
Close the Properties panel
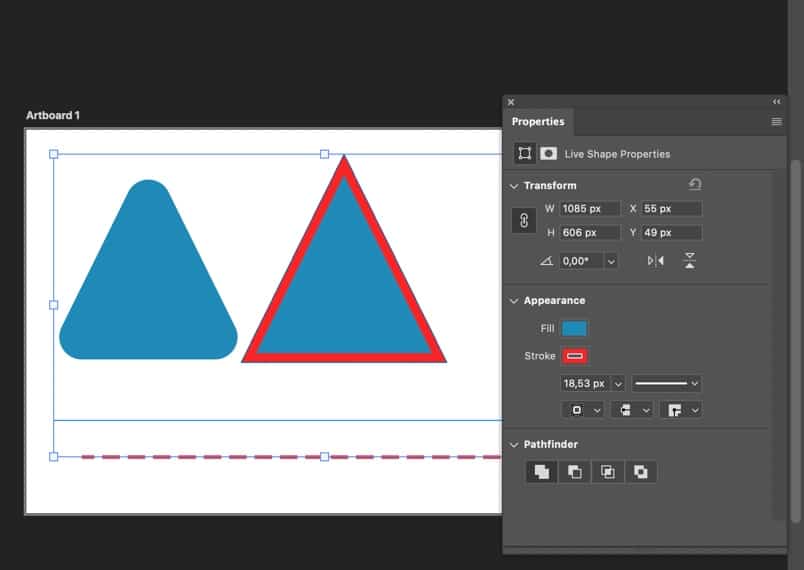pos(511,102)
